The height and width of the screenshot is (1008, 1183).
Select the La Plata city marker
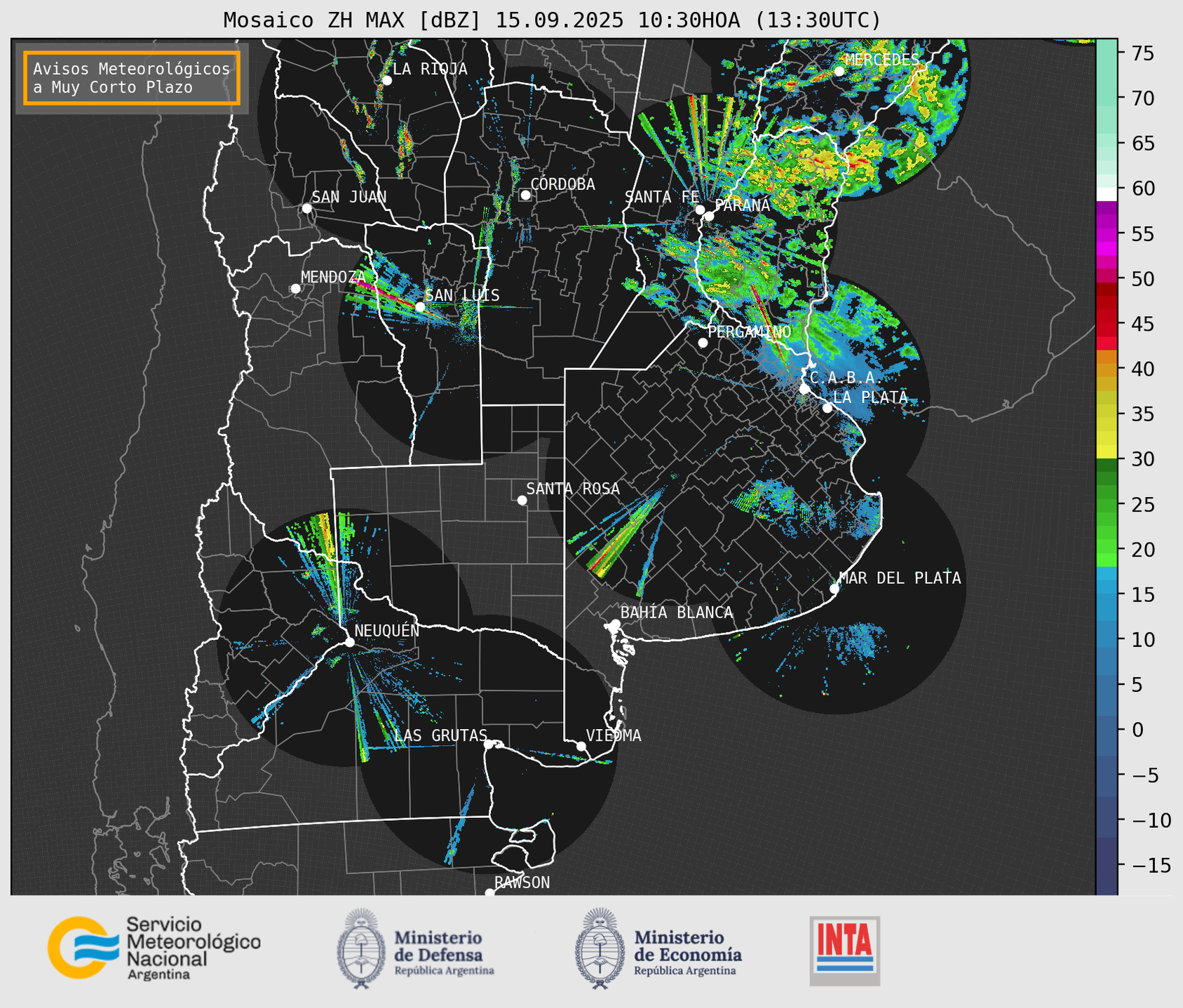point(827,408)
